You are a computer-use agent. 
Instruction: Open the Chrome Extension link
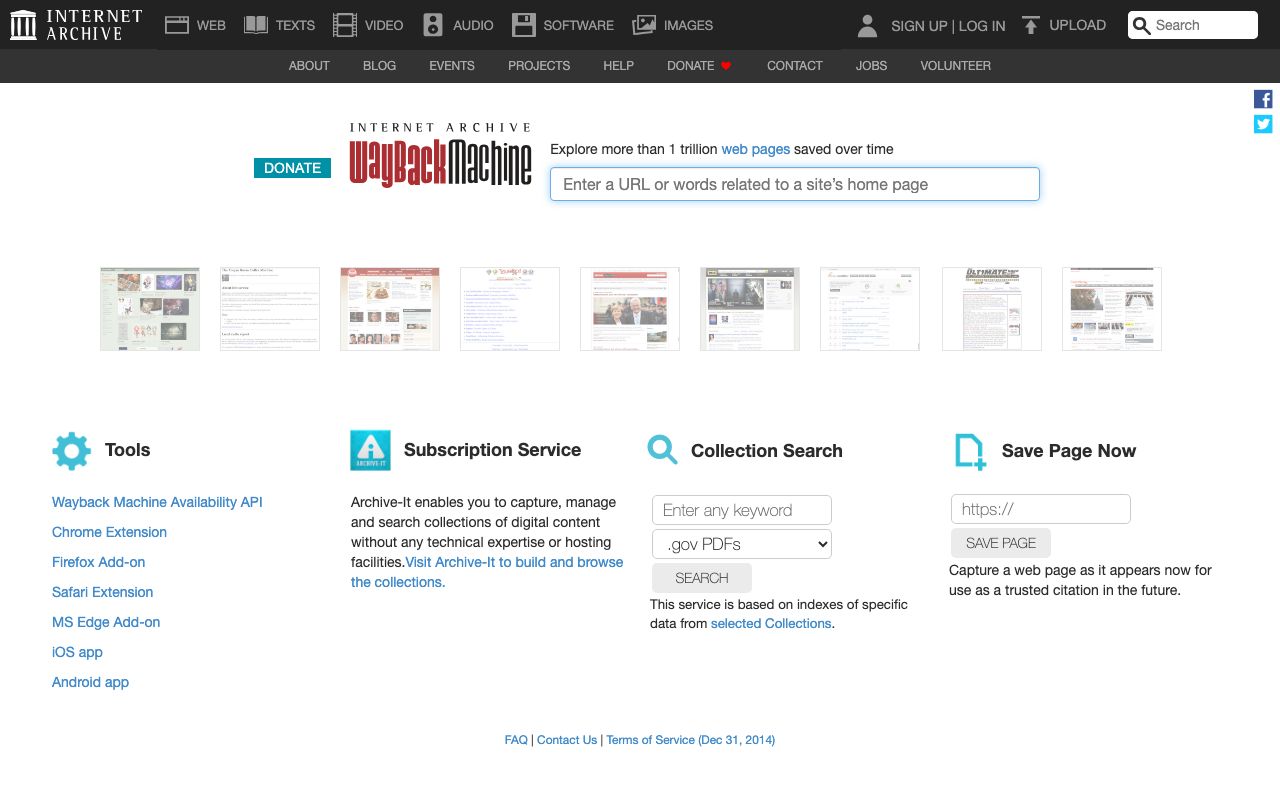109,532
